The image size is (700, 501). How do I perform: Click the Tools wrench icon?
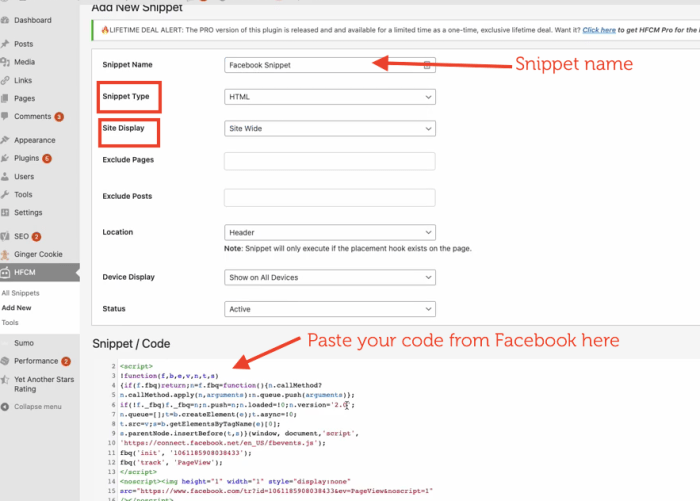click(x=5, y=194)
